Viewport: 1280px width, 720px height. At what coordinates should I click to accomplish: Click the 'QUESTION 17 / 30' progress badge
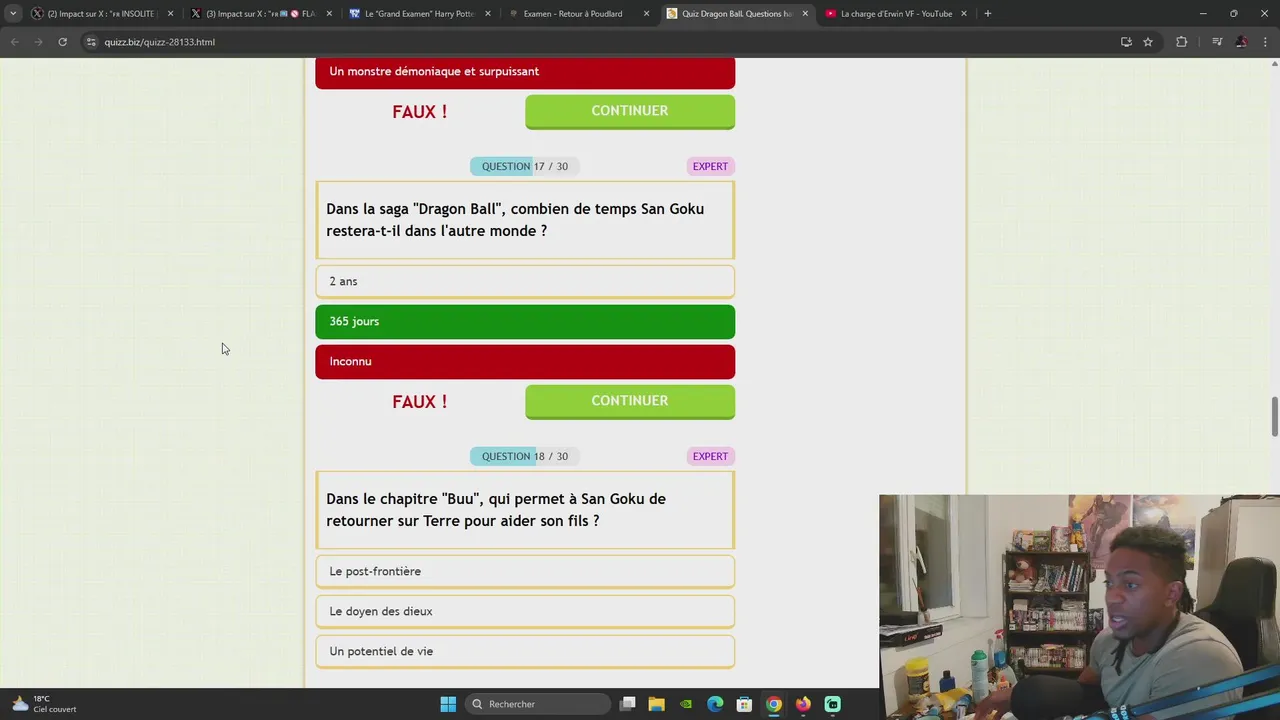pos(524,166)
